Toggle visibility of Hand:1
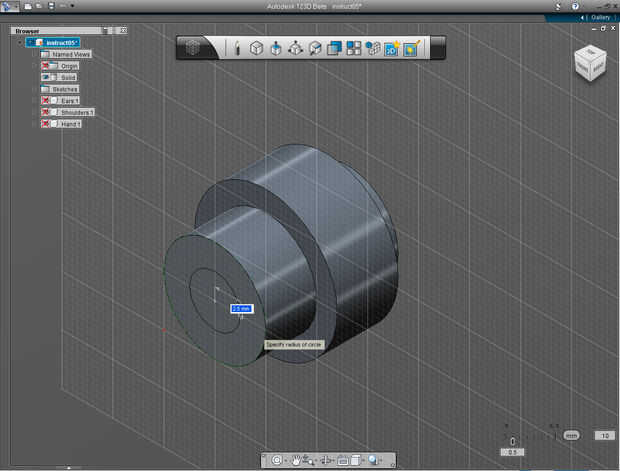The image size is (620, 471). click(45, 124)
